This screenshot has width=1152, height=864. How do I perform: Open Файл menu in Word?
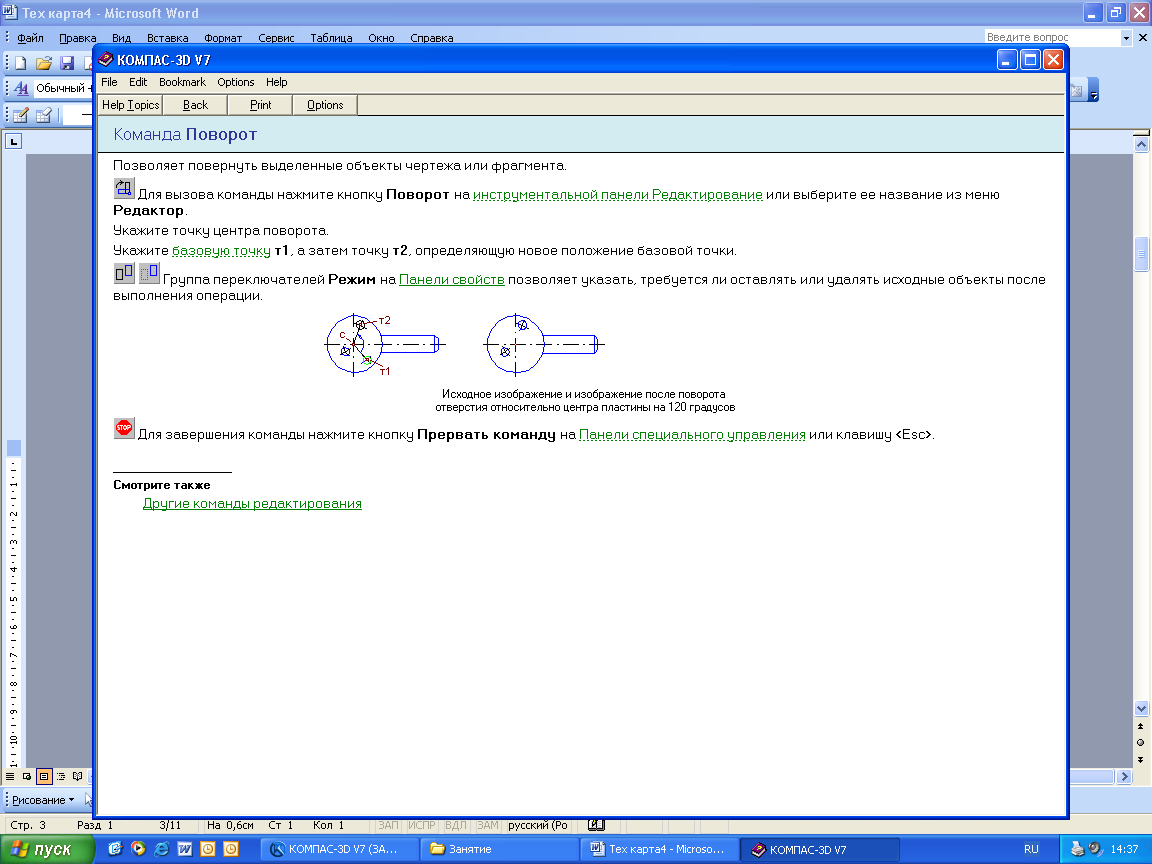coord(30,38)
